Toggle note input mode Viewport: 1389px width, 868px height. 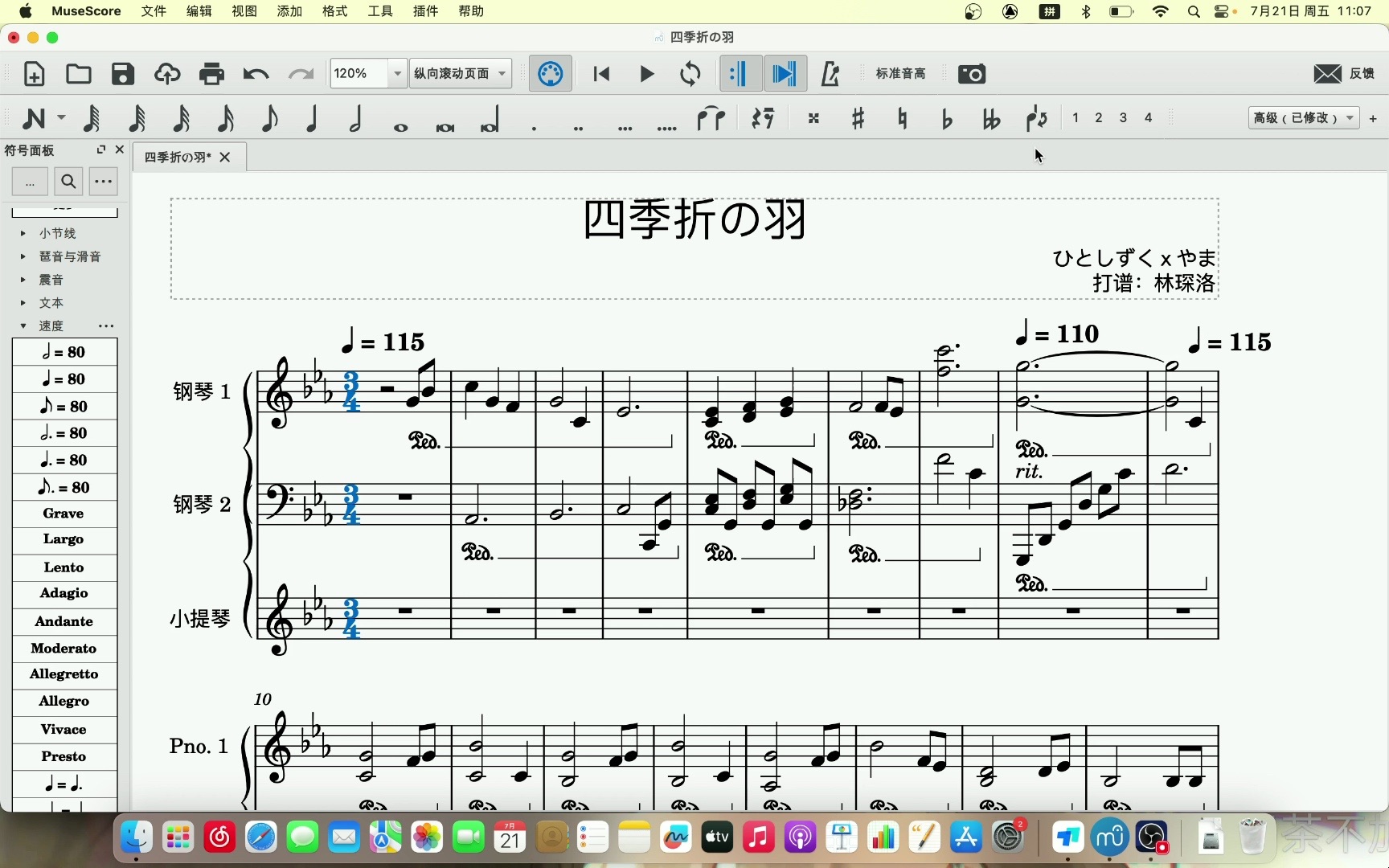pos(34,118)
